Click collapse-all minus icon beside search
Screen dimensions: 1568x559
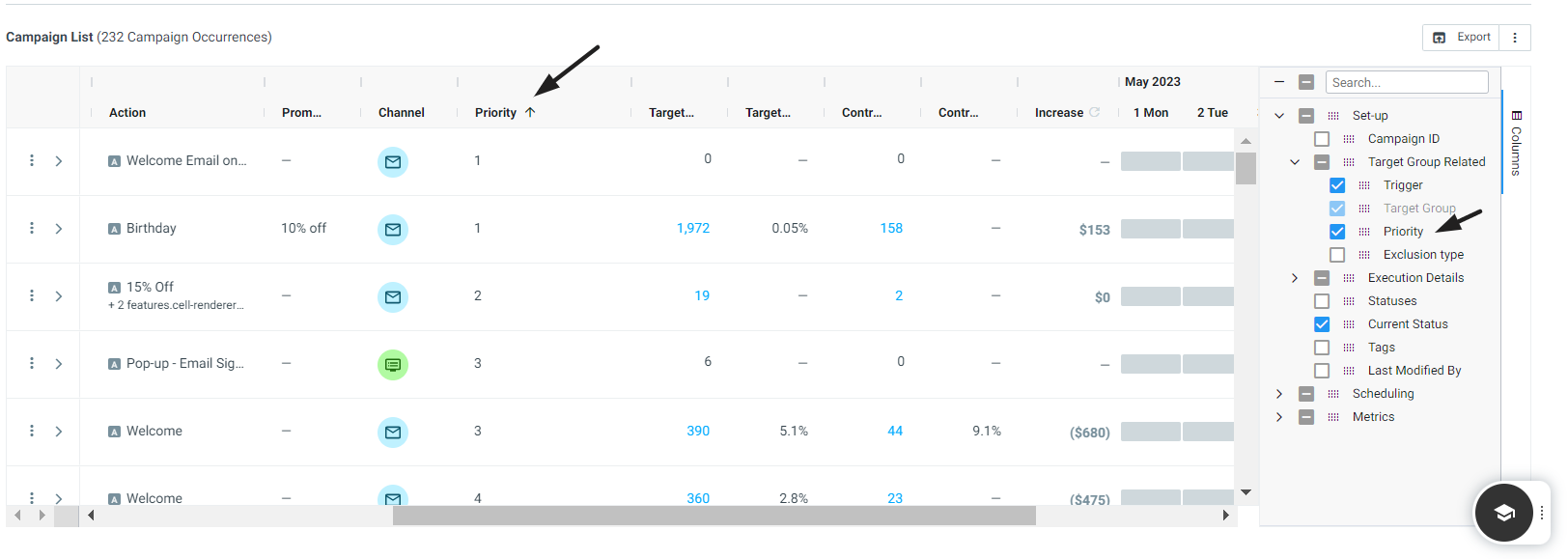click(1279, 82)
